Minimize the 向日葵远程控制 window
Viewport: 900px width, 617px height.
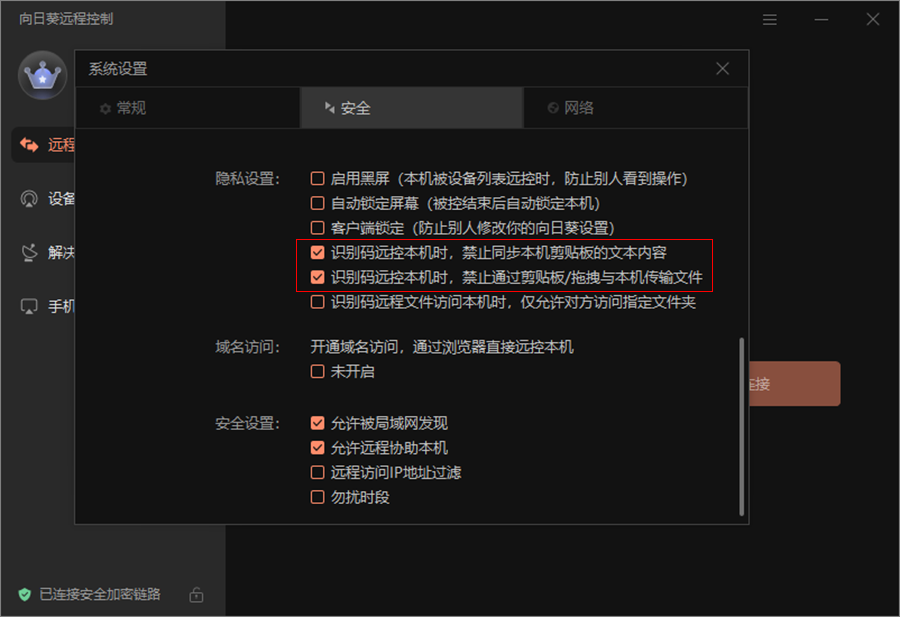click(821, 20)
